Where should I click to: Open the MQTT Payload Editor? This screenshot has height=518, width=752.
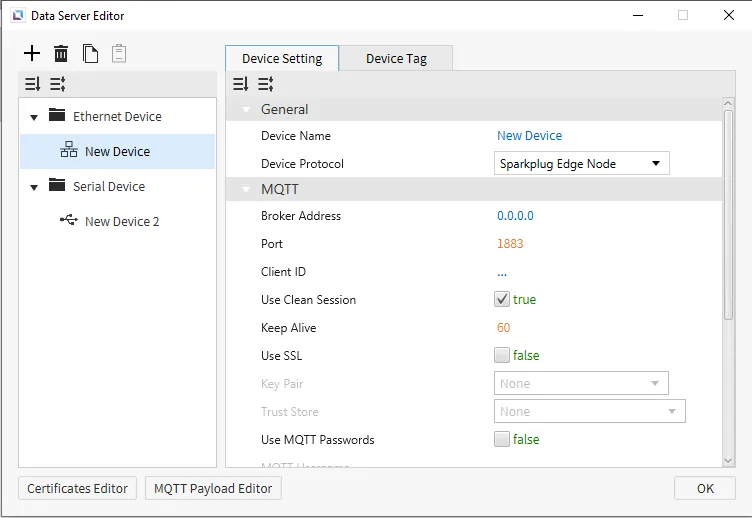tap(213, 488)
